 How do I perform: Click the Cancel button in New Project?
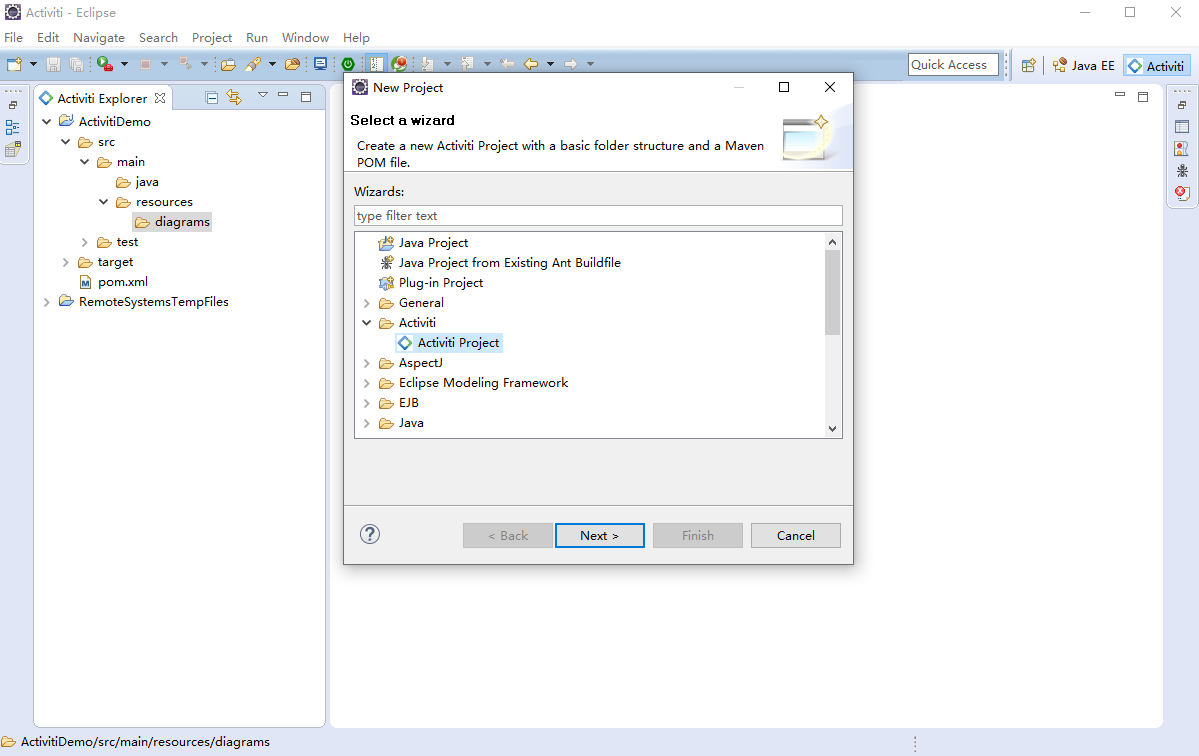click(795, 536)
